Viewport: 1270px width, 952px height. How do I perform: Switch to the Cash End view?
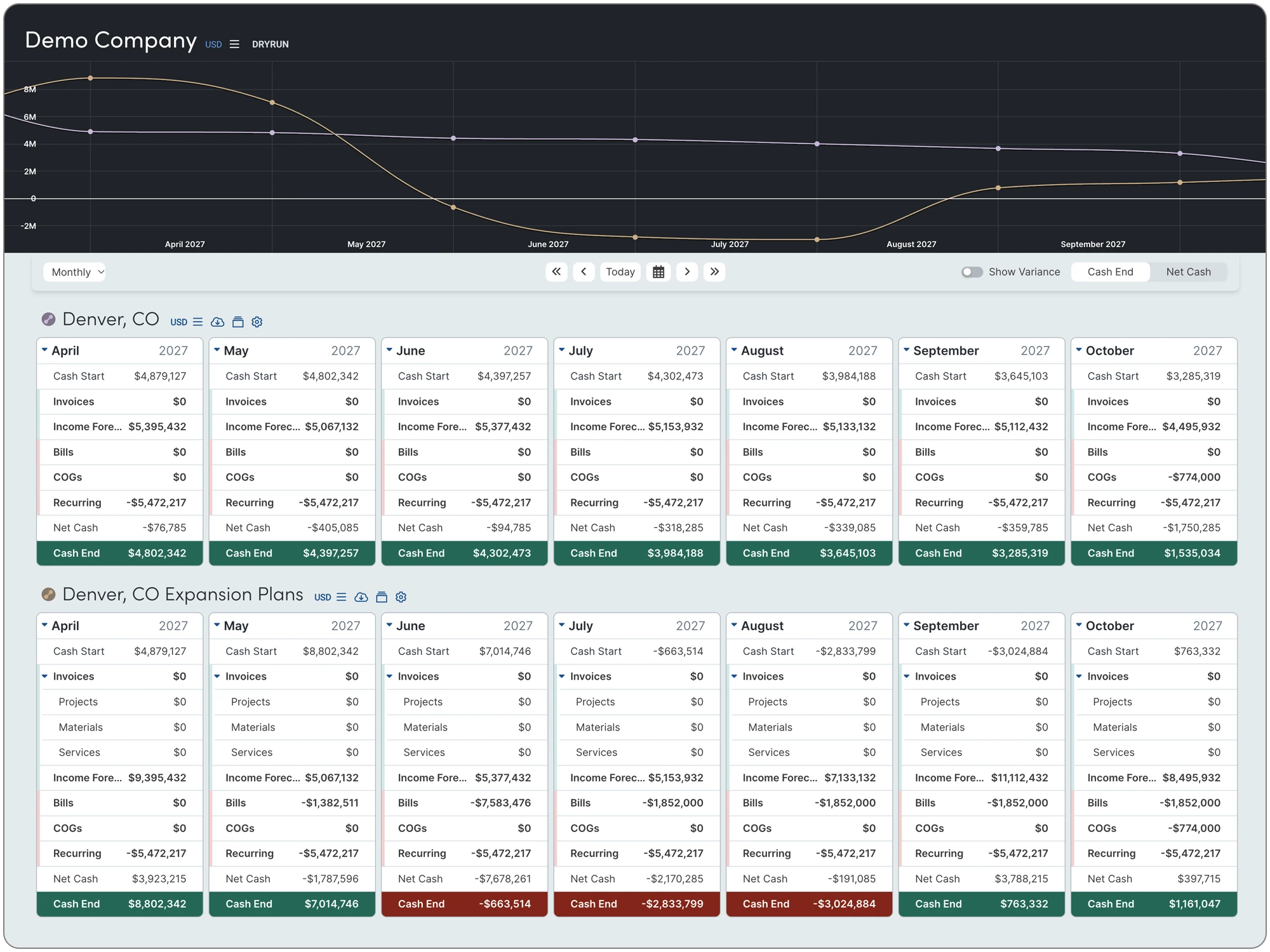coord(1110,272)
